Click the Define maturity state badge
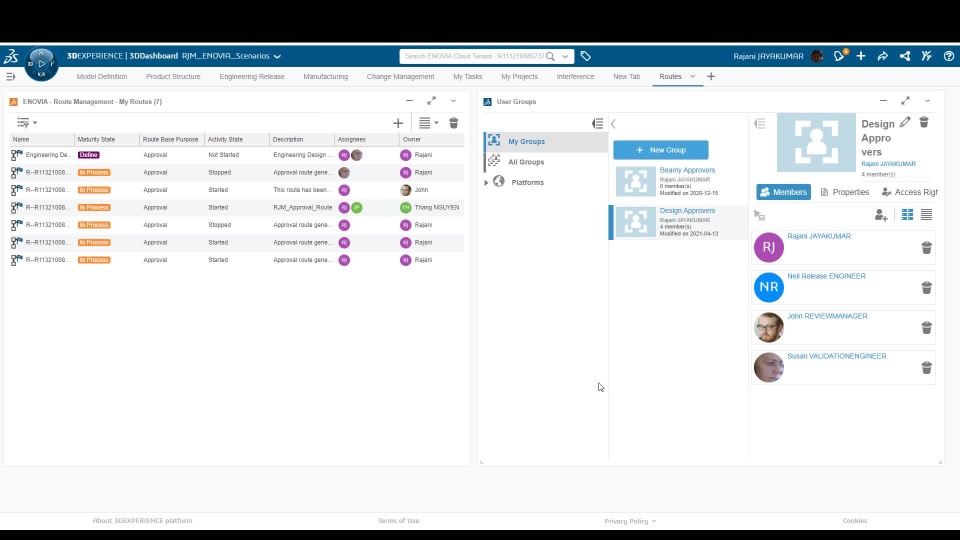 [x=89, y=155]
